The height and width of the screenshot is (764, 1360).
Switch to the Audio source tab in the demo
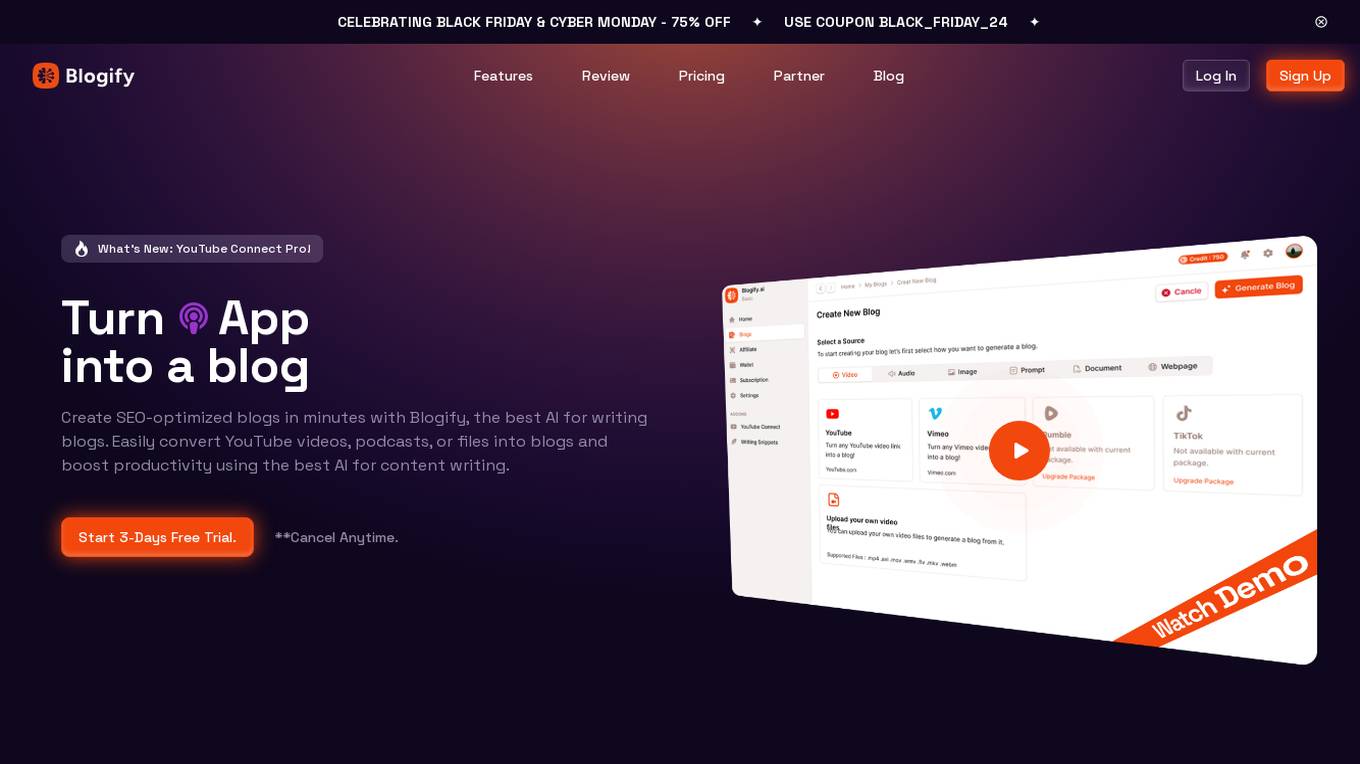[x=902, y=373]
